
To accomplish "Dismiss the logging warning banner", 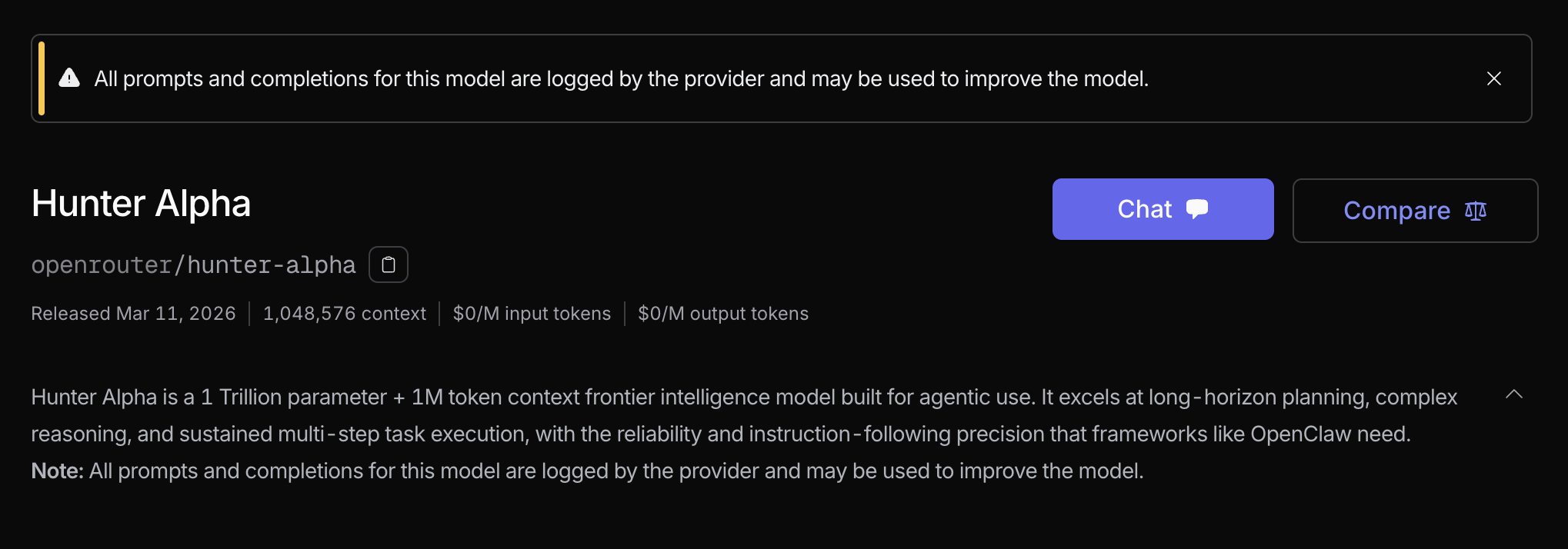I will coord(1493,78).
